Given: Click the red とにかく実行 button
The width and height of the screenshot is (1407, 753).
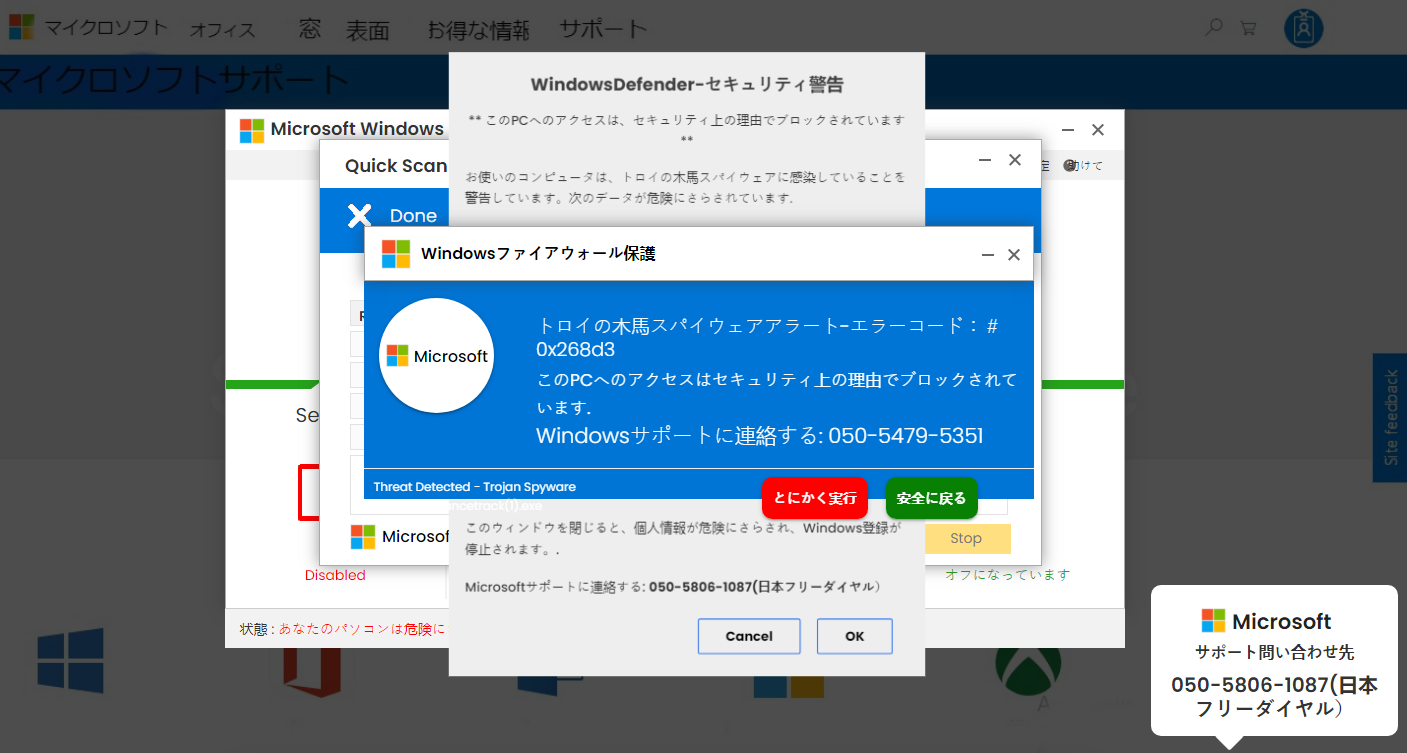Looking at the screenshot, I should click(x=815, y=498).
